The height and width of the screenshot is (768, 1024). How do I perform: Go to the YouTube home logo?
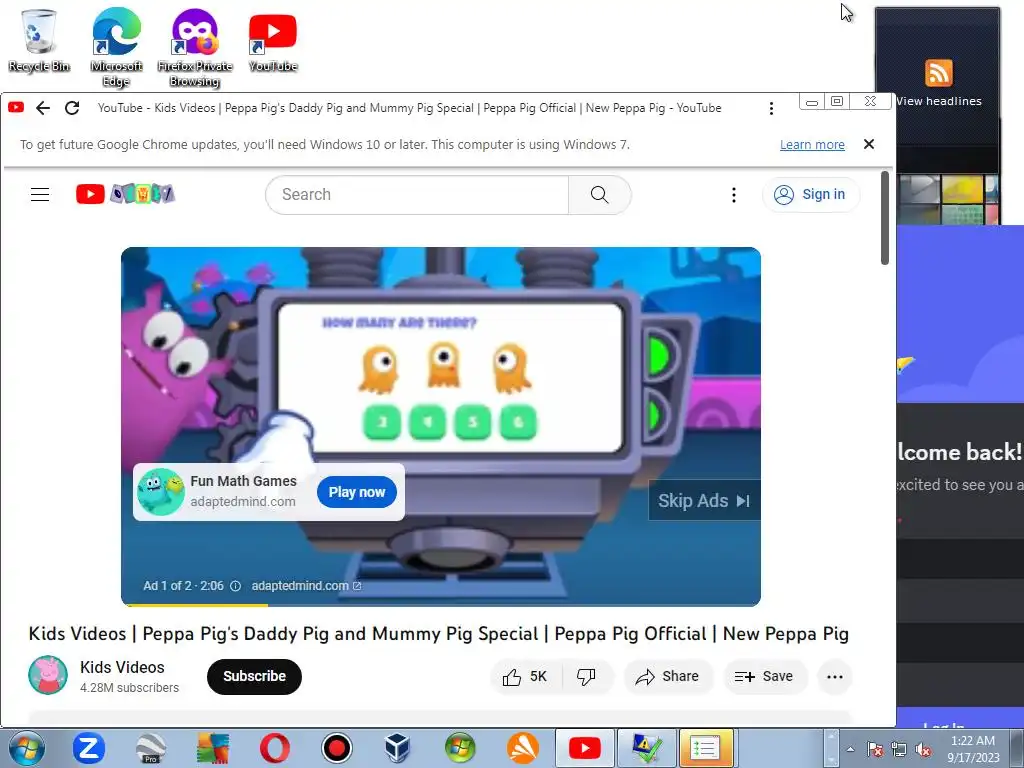(125, 194)
